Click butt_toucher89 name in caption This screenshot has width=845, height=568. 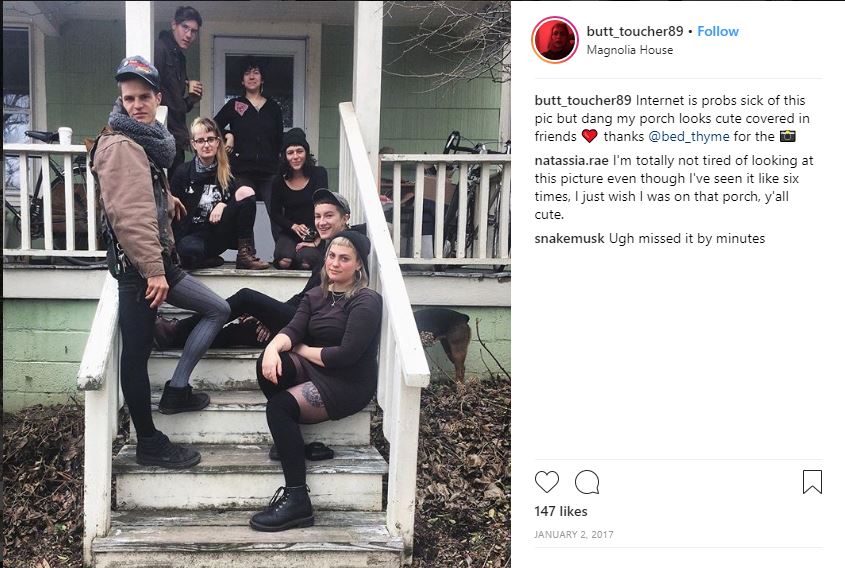(583, 100)
